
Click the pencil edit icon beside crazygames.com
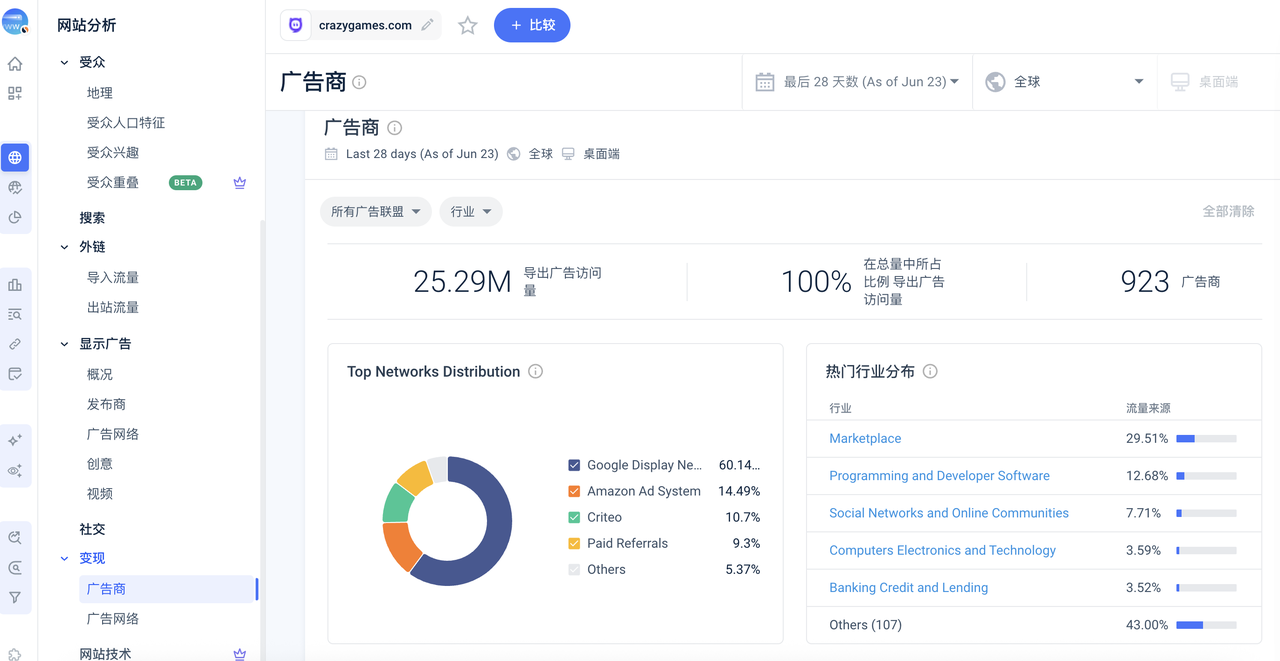tap(428, 25)
